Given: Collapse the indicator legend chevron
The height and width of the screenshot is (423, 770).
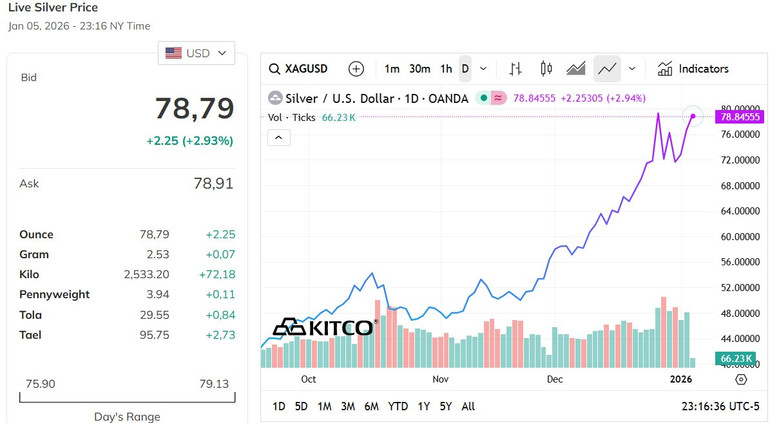Looking at the screenshot, I should coord(279,137).
